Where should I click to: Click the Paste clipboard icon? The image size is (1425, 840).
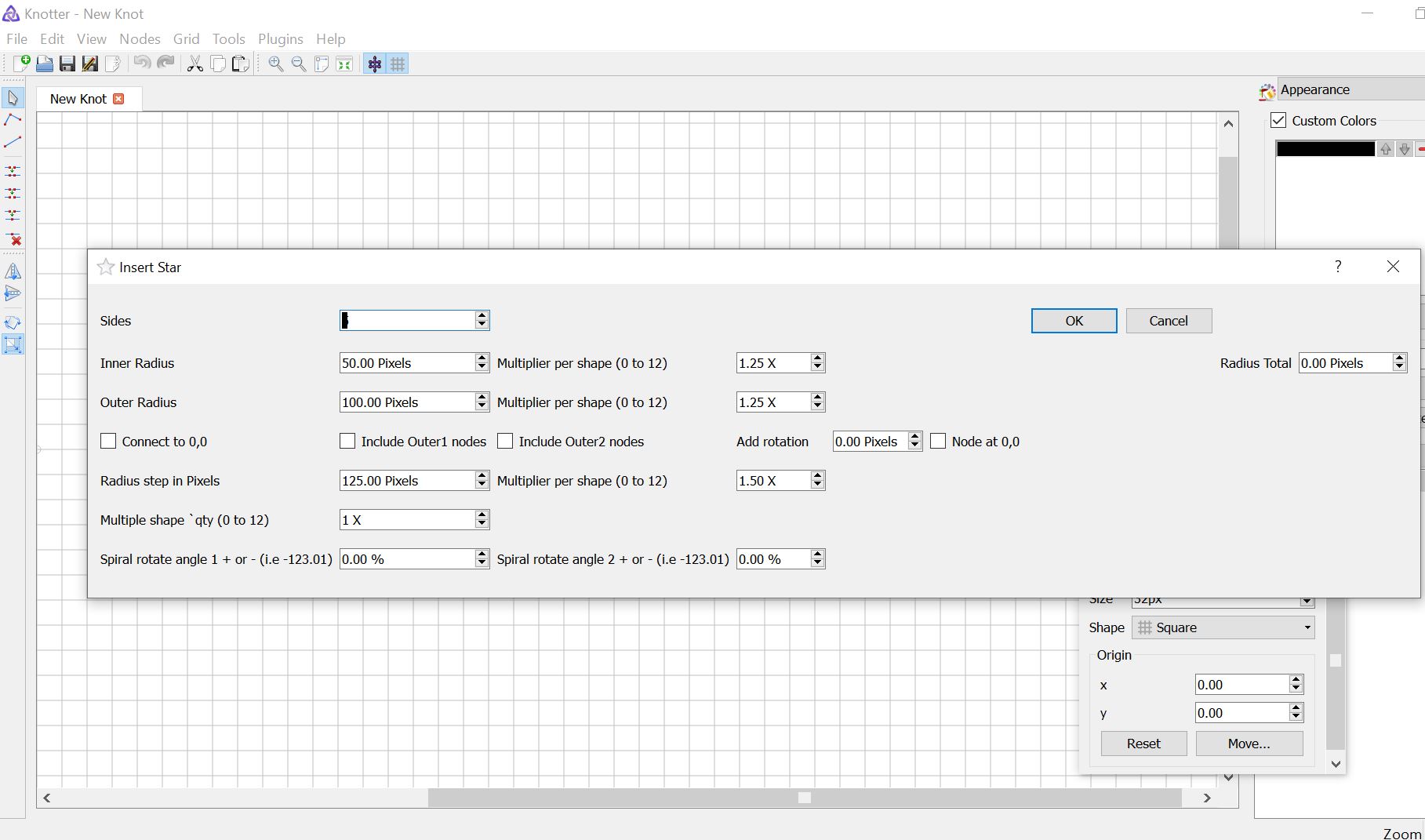241,64
